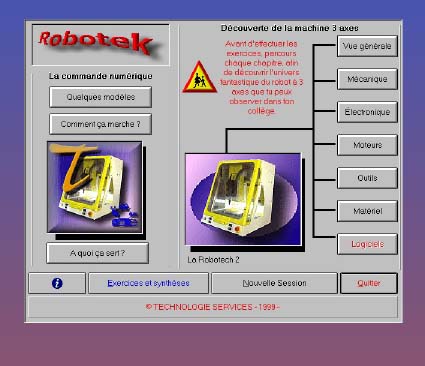
Task: Open Exercices et synthèses
Action: pyautogui.click(x=148, y=283)
